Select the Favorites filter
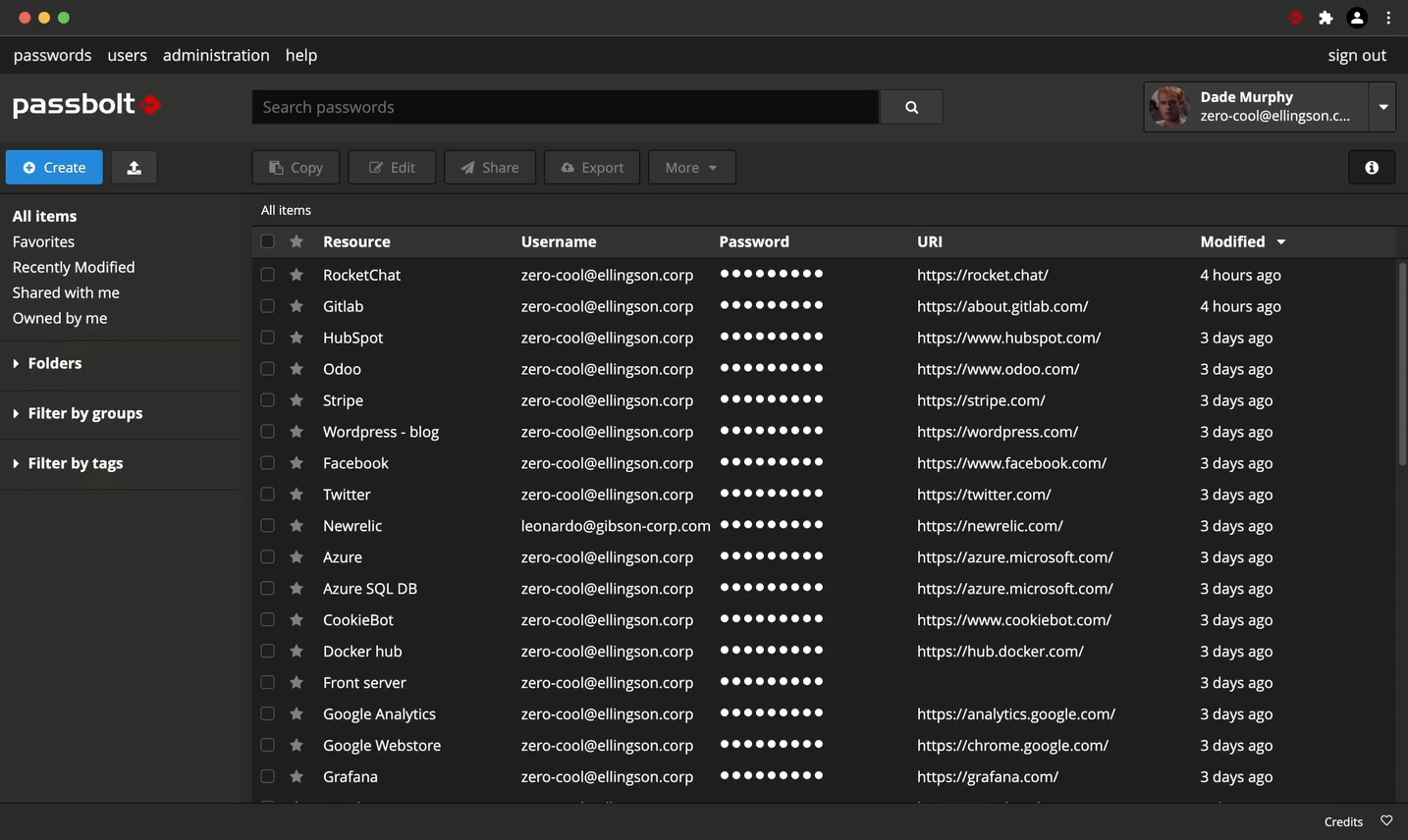 point(43,241)
